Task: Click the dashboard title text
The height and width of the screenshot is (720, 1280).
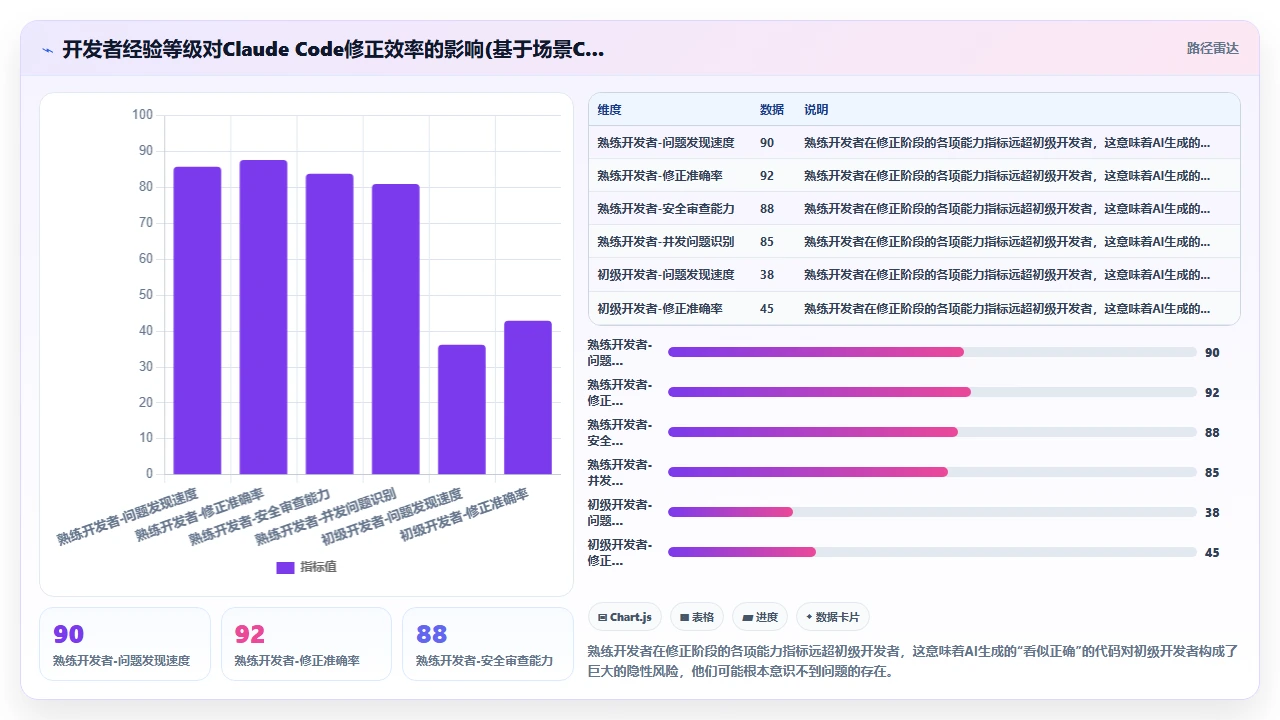Action: click(x=333, y=50)
